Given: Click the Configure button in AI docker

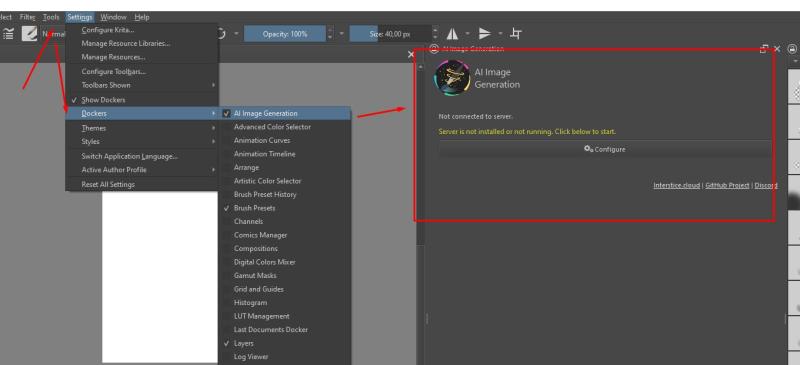Looking at the screenshot, I should (605, 149).
